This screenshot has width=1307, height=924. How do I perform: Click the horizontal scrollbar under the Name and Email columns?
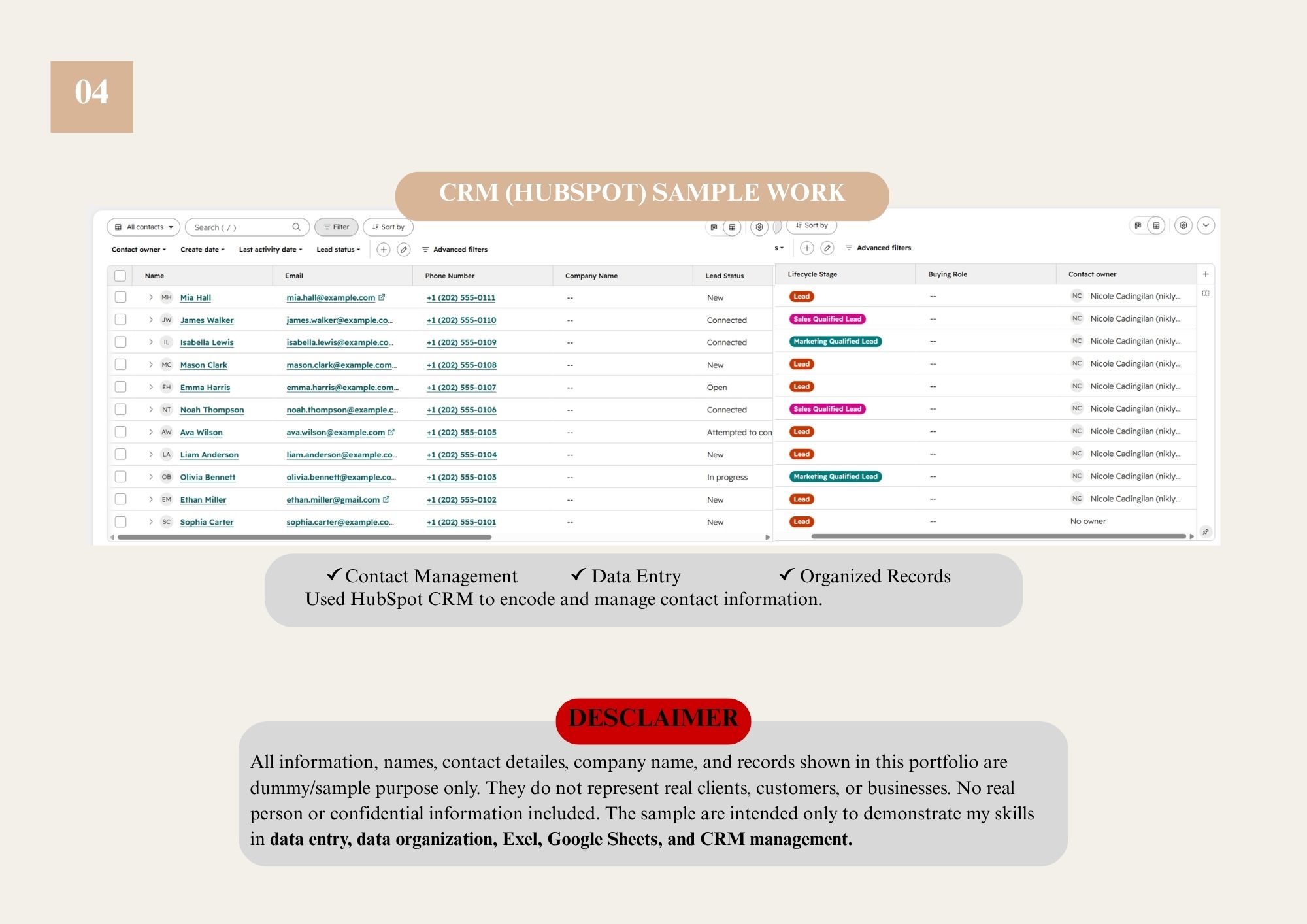(305, 537)
